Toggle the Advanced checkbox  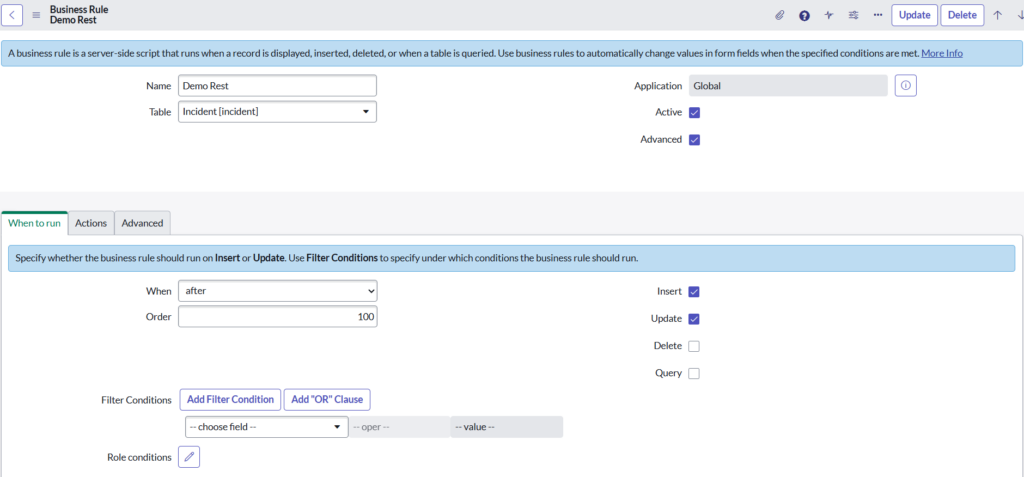click(695, 140)
